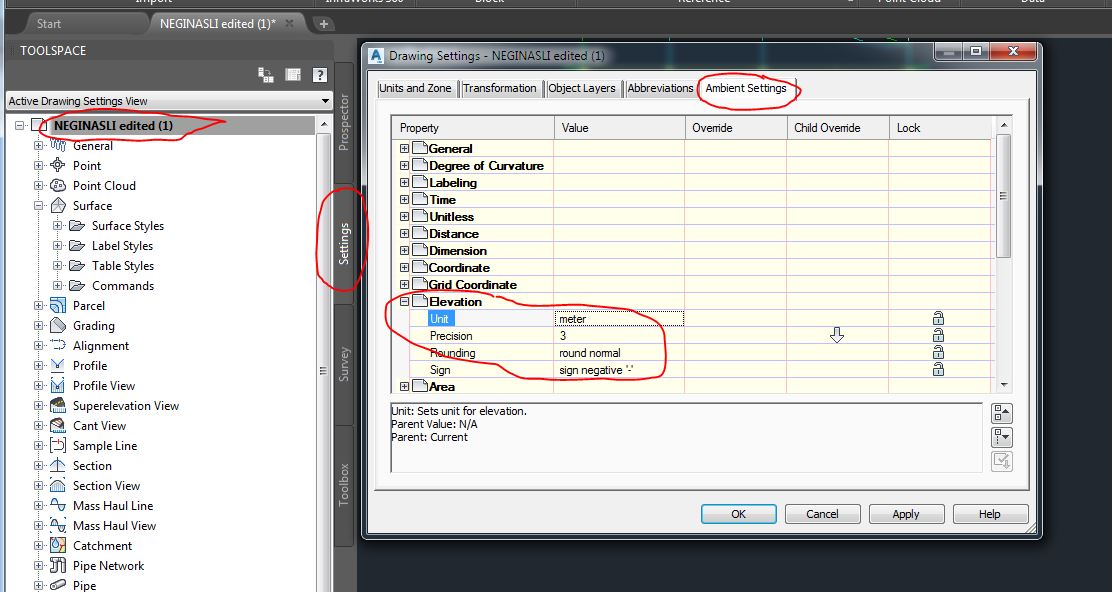Image resolution: width=1112 pixels, height=592 pixels.
Task: Select the Profile item in settings tree
Action: [x=90, y=366]
